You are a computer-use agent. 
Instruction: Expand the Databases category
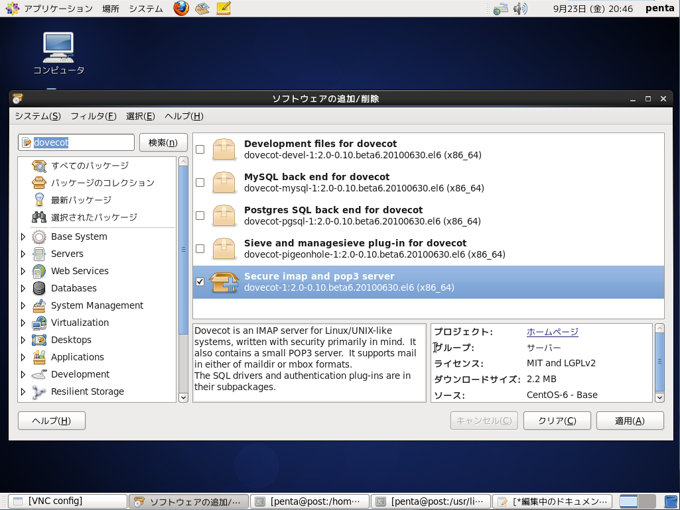23,288
